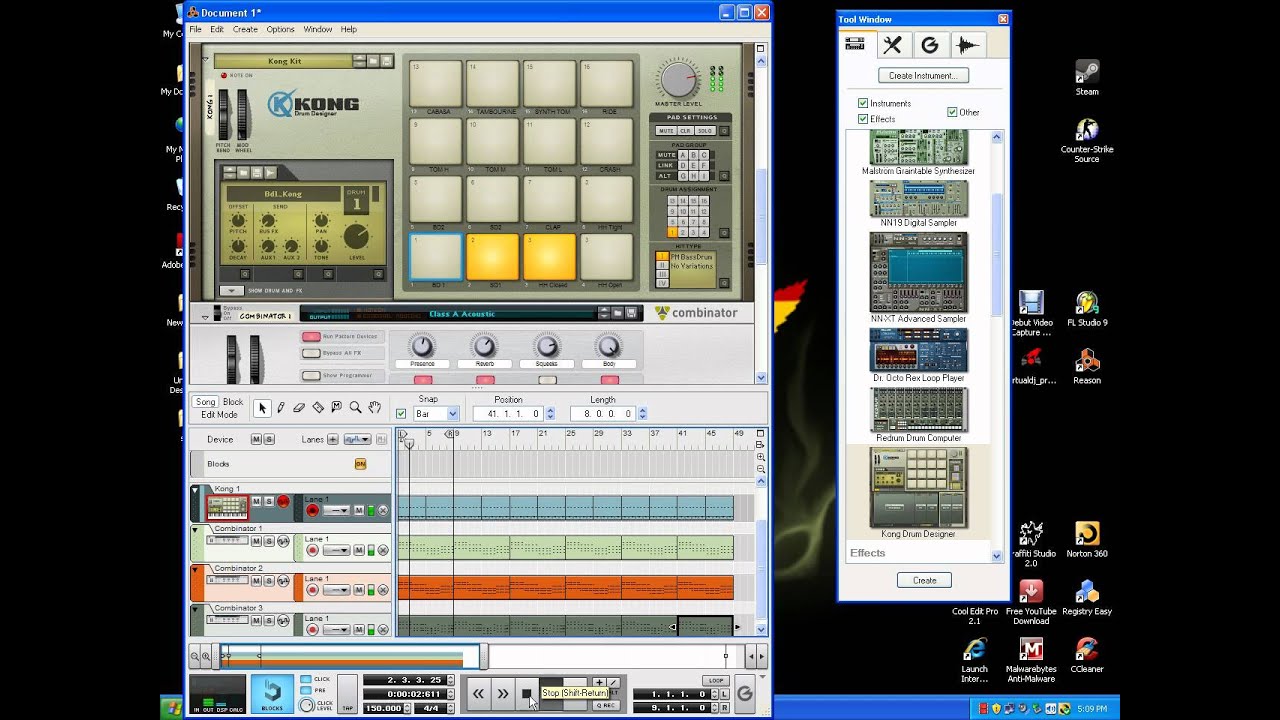1280x720 pixels.
Task: Click the Stop transport button
Action: 527,693
